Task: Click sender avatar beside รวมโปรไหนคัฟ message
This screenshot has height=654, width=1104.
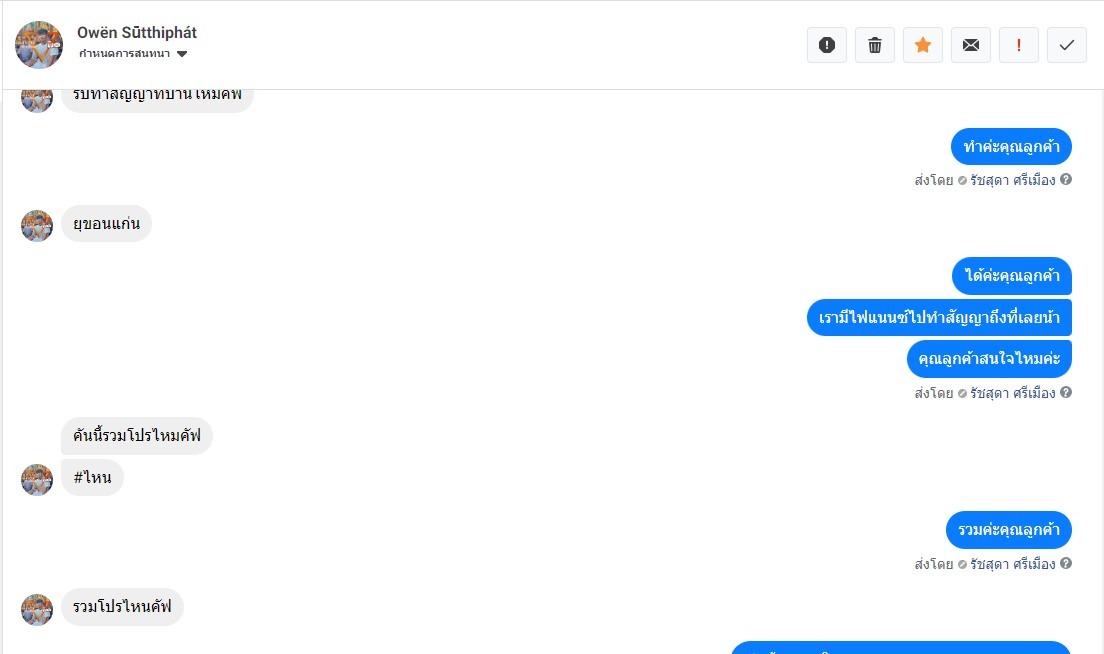Action: coord(37,610)
